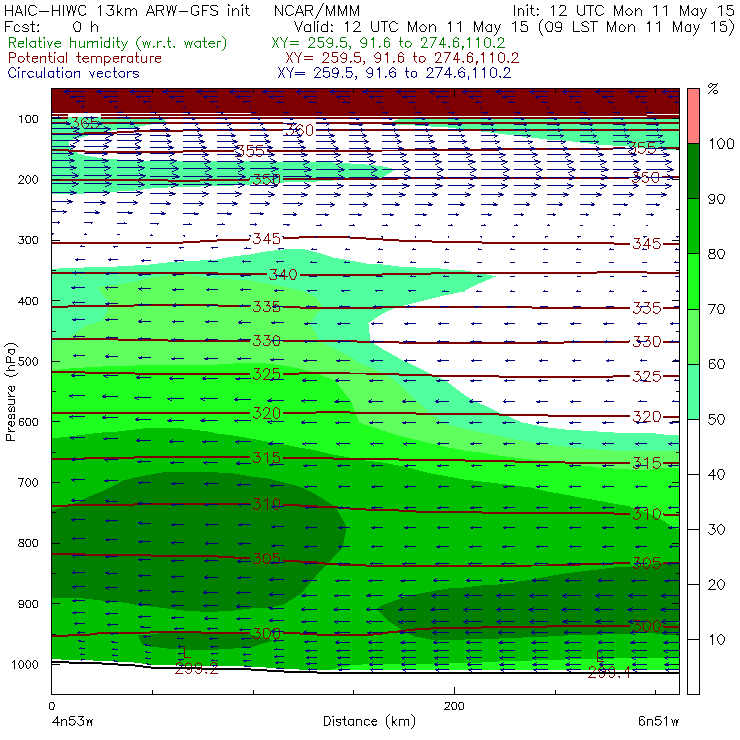Pick the 50-60% aqua colorbar segment
The width and height of the screenshot is (740, 740).
(693, 392)
